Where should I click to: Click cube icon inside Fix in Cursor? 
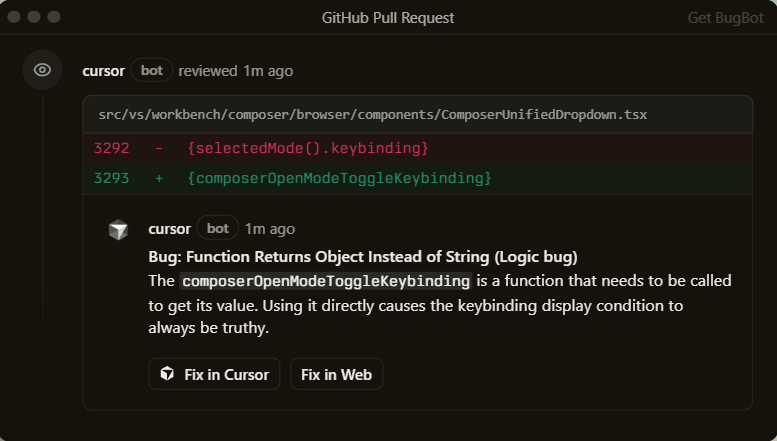coord(167,375)
